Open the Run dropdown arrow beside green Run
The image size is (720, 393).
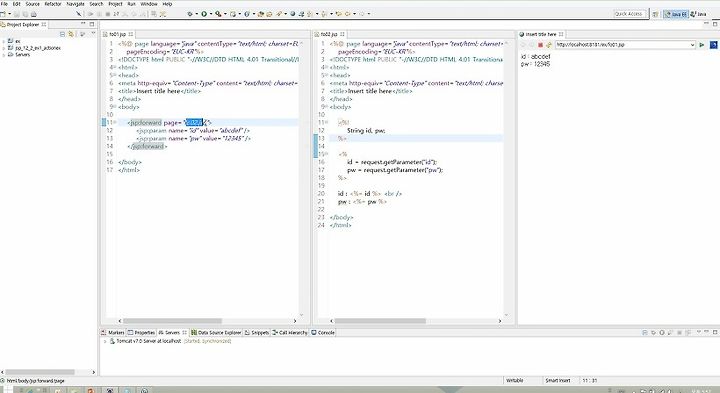211,14
